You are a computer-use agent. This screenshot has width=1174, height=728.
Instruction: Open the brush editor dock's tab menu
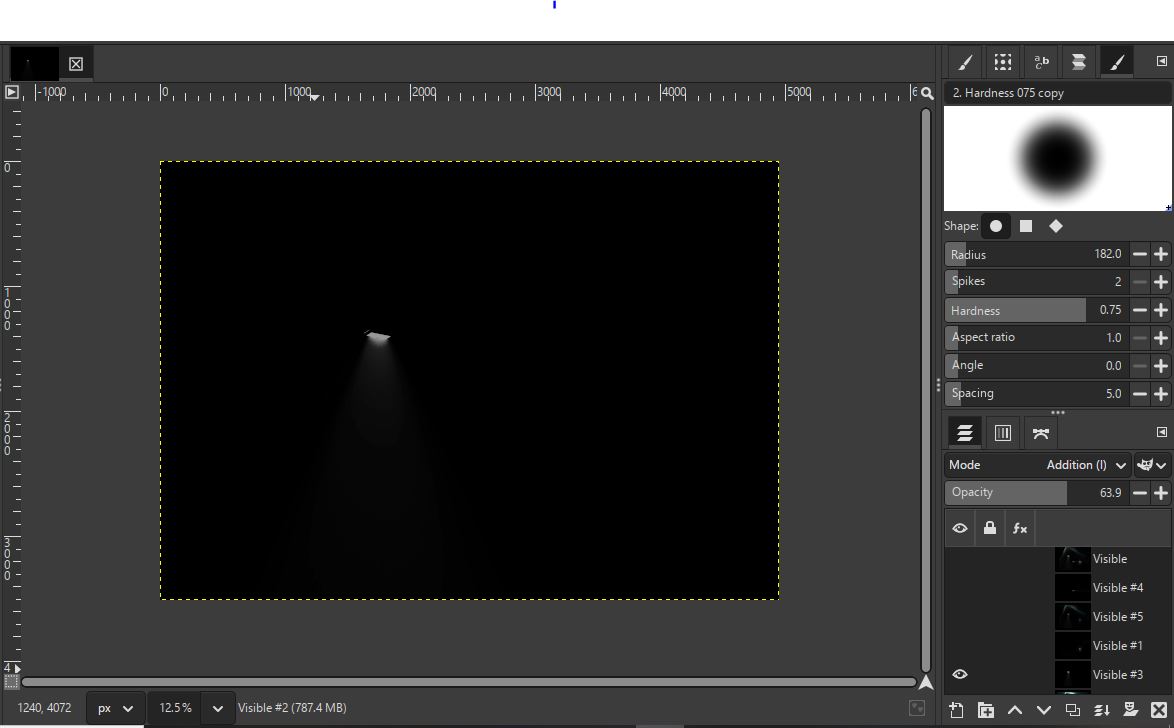coord(1161,61)
